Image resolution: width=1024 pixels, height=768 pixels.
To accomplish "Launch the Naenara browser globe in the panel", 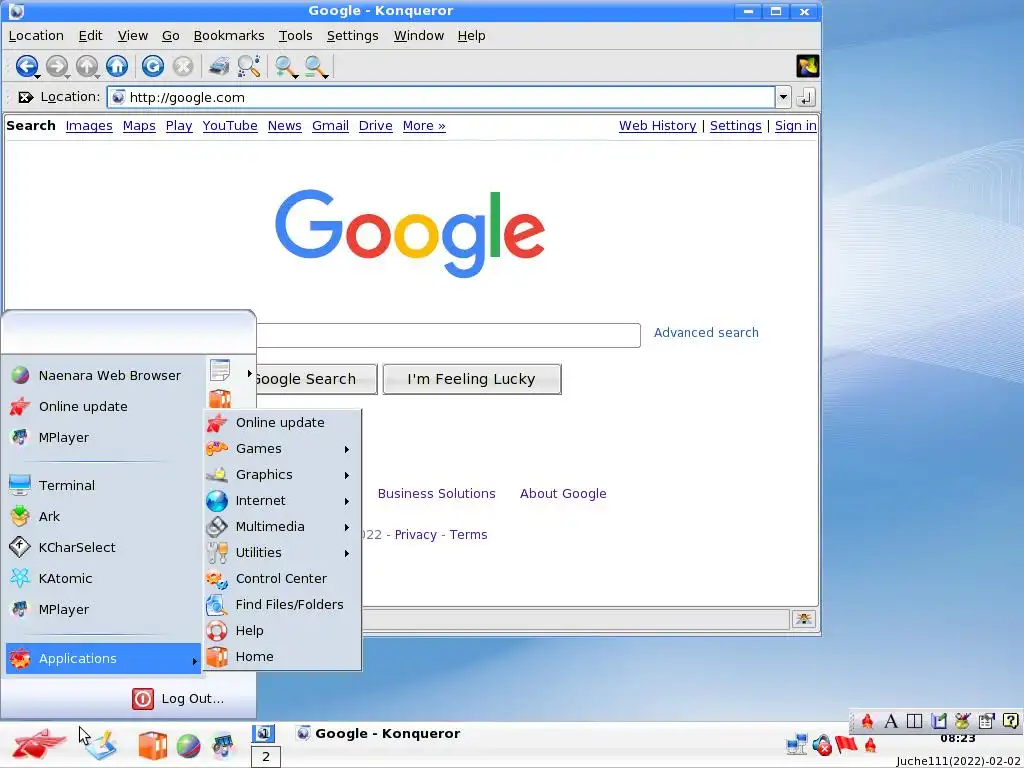I will coord(188,746).
